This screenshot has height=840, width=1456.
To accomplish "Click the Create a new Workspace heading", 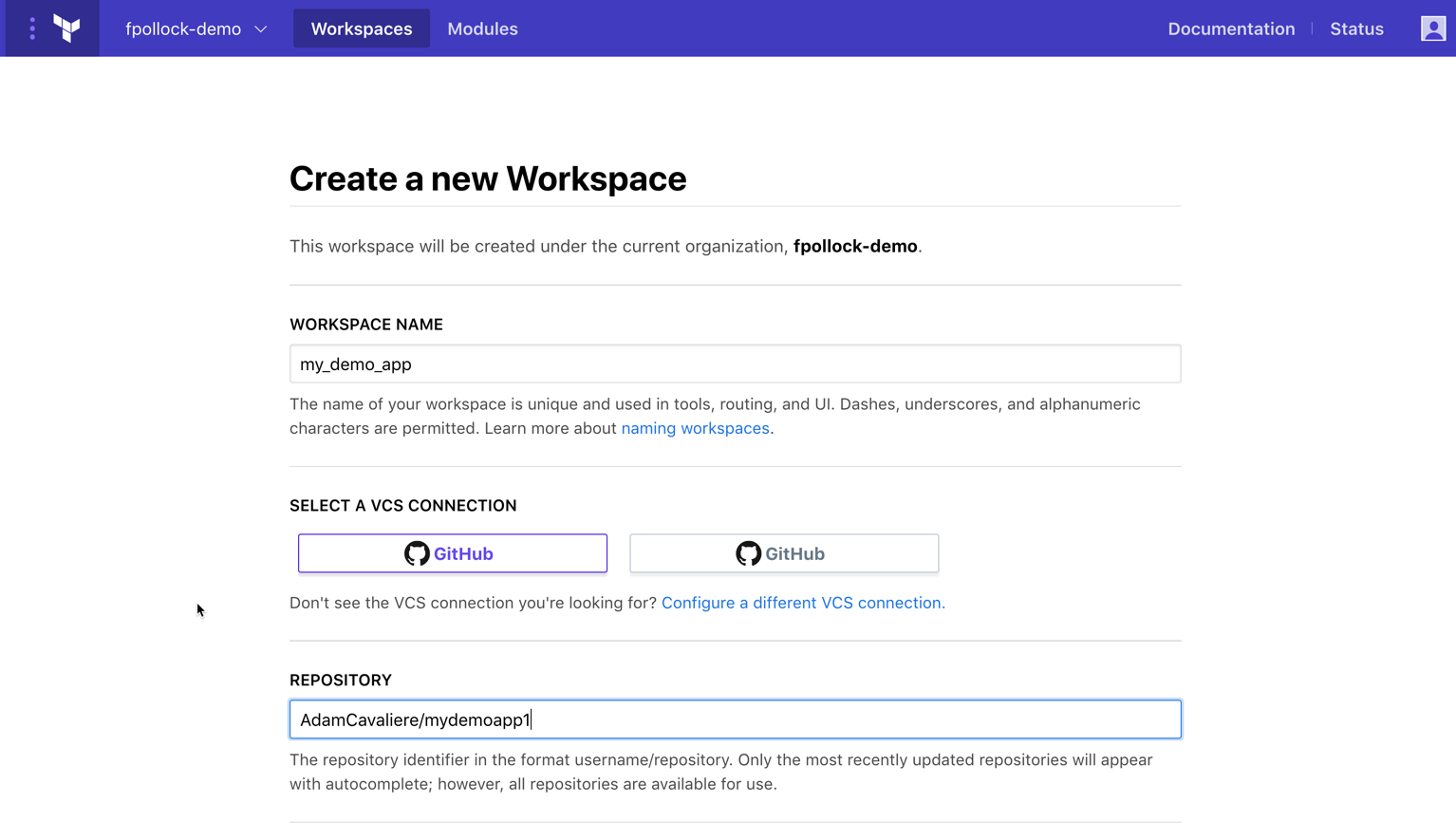I will click(x=488, y=178).
